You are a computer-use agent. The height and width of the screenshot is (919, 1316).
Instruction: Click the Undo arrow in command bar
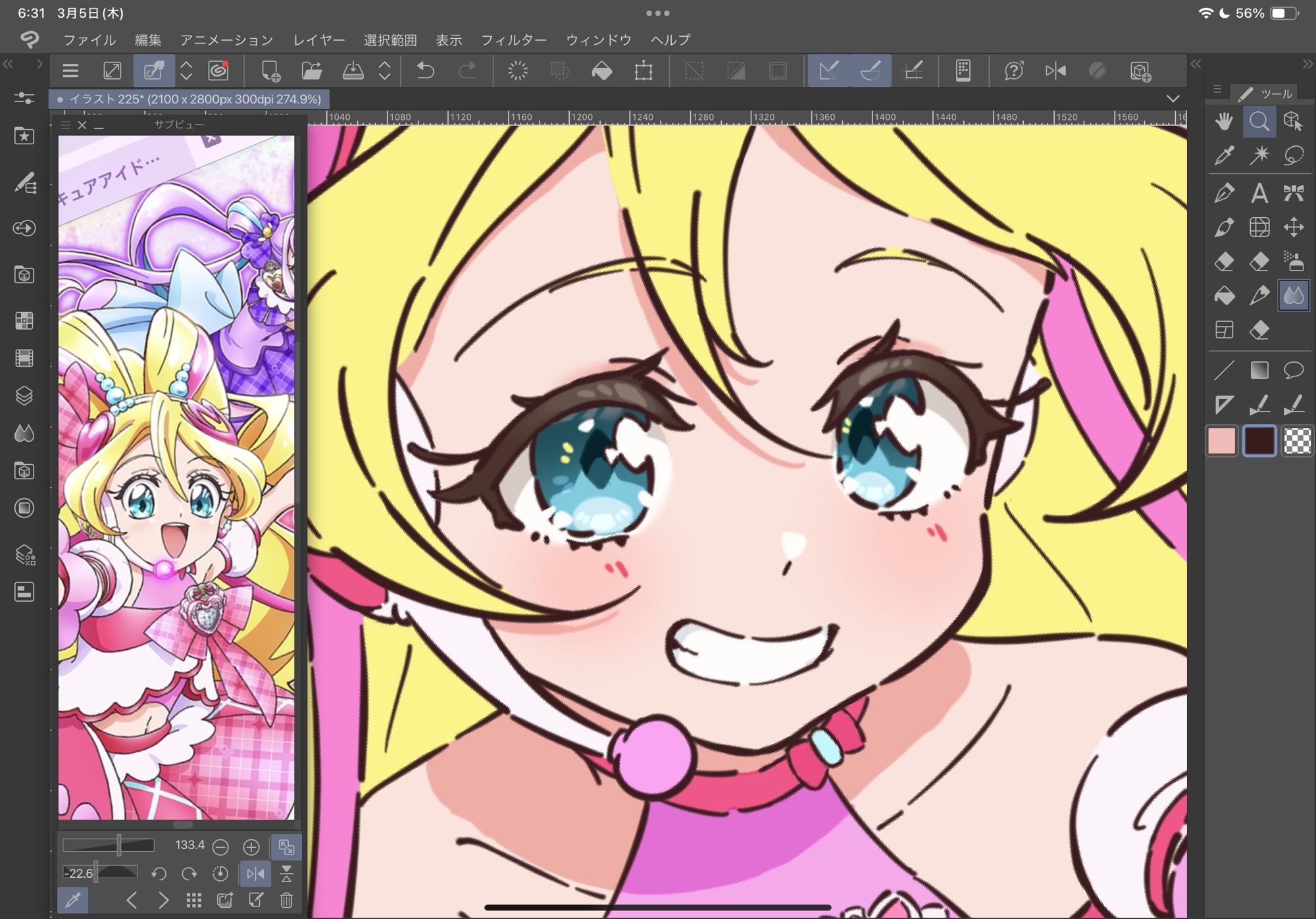426,71
